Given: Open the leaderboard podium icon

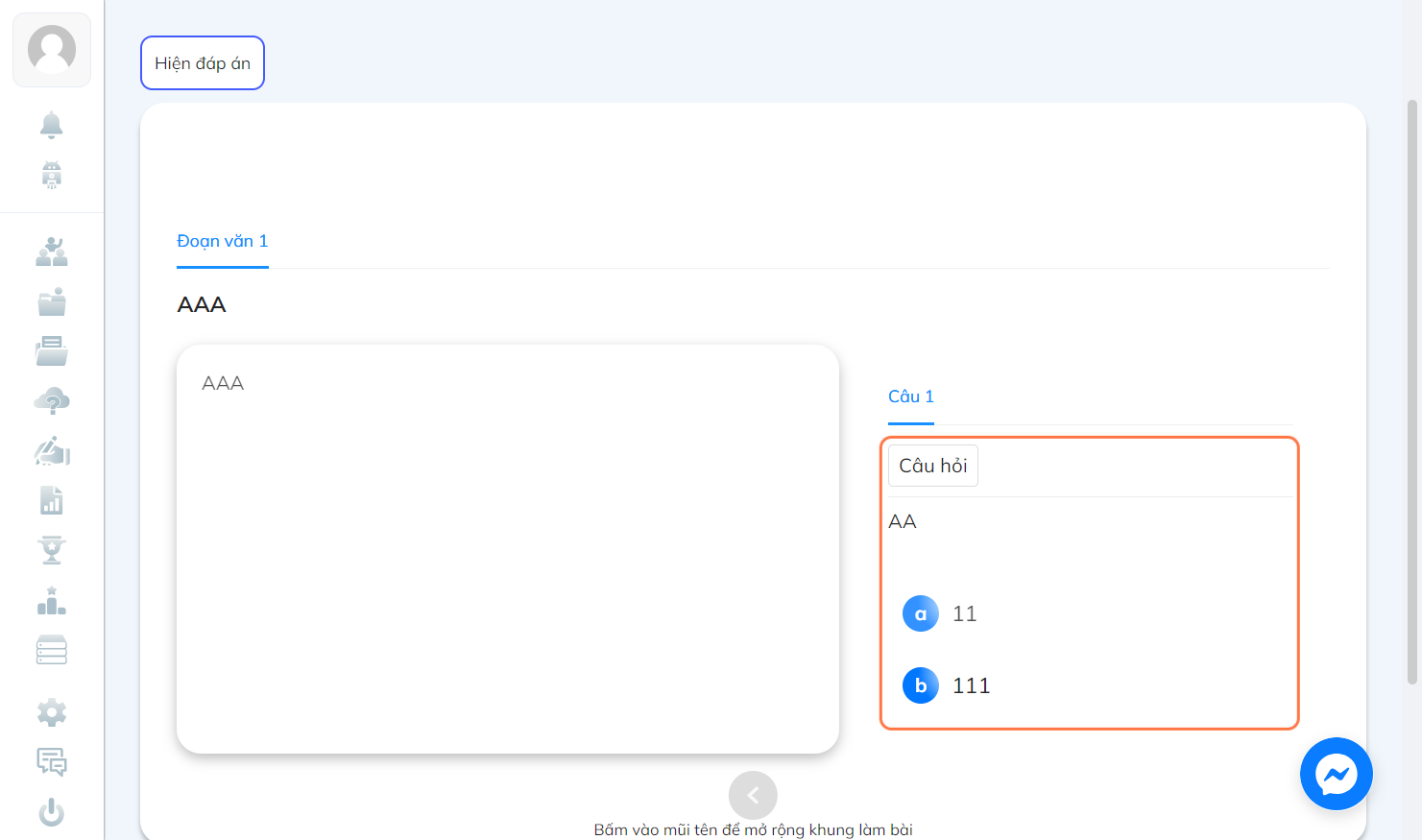Looking at the screenshot, I should (52, 601).
